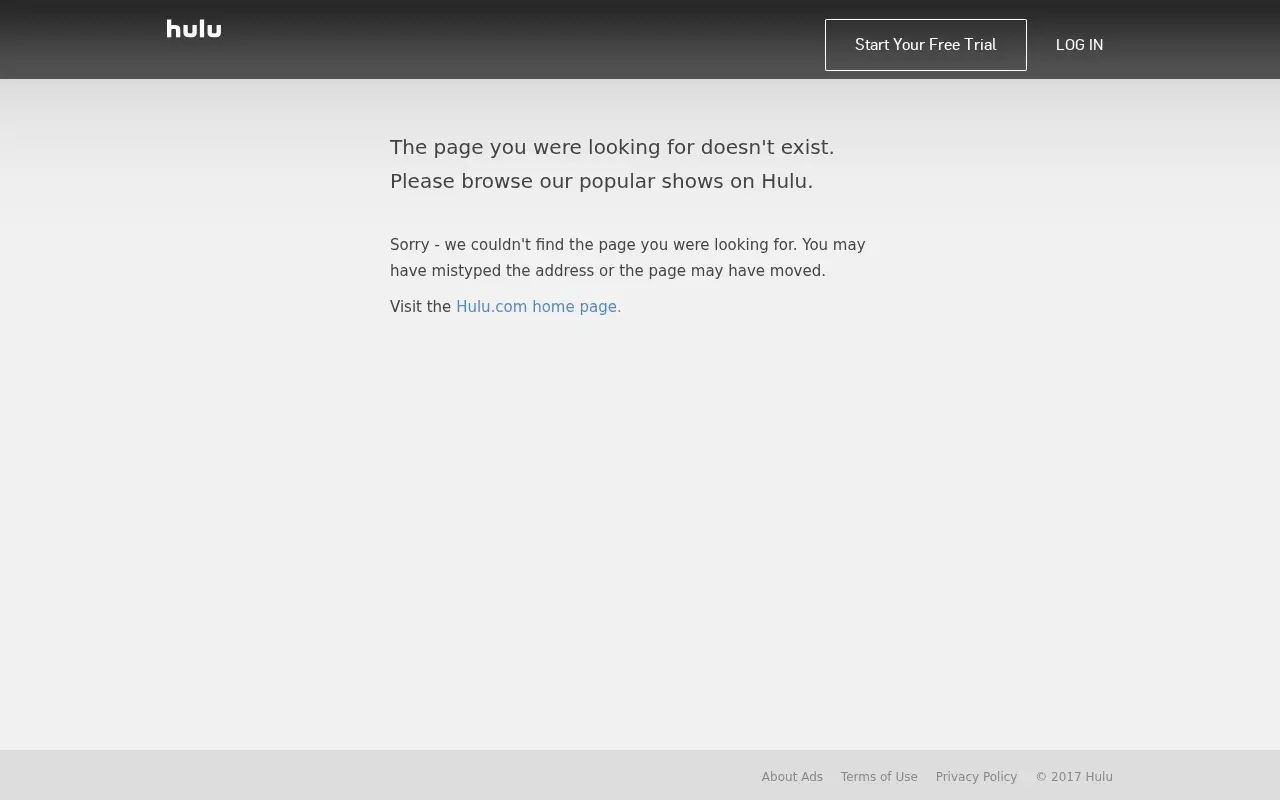This screenshot has width=1280, height=800.
Task: Click the line 'Please browse our popular shows on Hulu.'
Action: click(x=601, y=181)
